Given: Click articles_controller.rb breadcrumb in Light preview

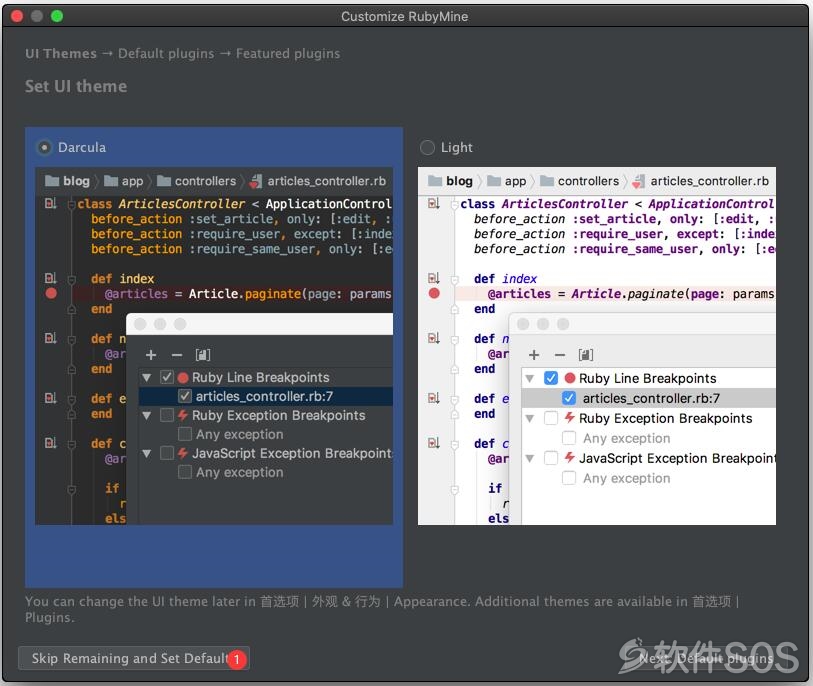Looking at the screenshot, I should (709, 181).
